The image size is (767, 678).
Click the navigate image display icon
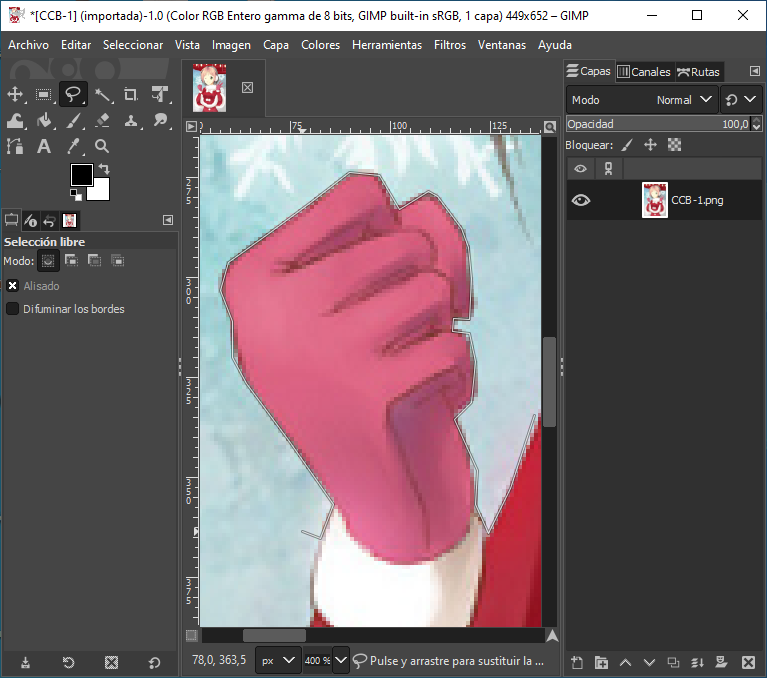(x=552, y=636)
